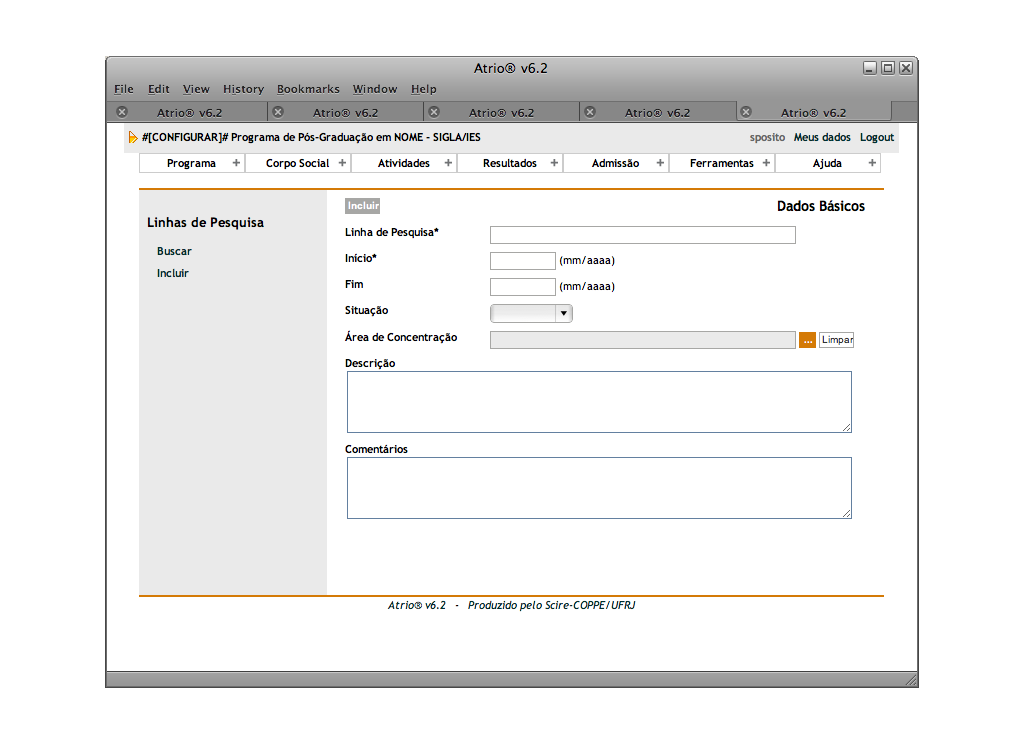This screenshot has height=744, width=1024.
Task: Select Buscar in the Linhas de Pesquisa sidebar
Action: [174, 252]
